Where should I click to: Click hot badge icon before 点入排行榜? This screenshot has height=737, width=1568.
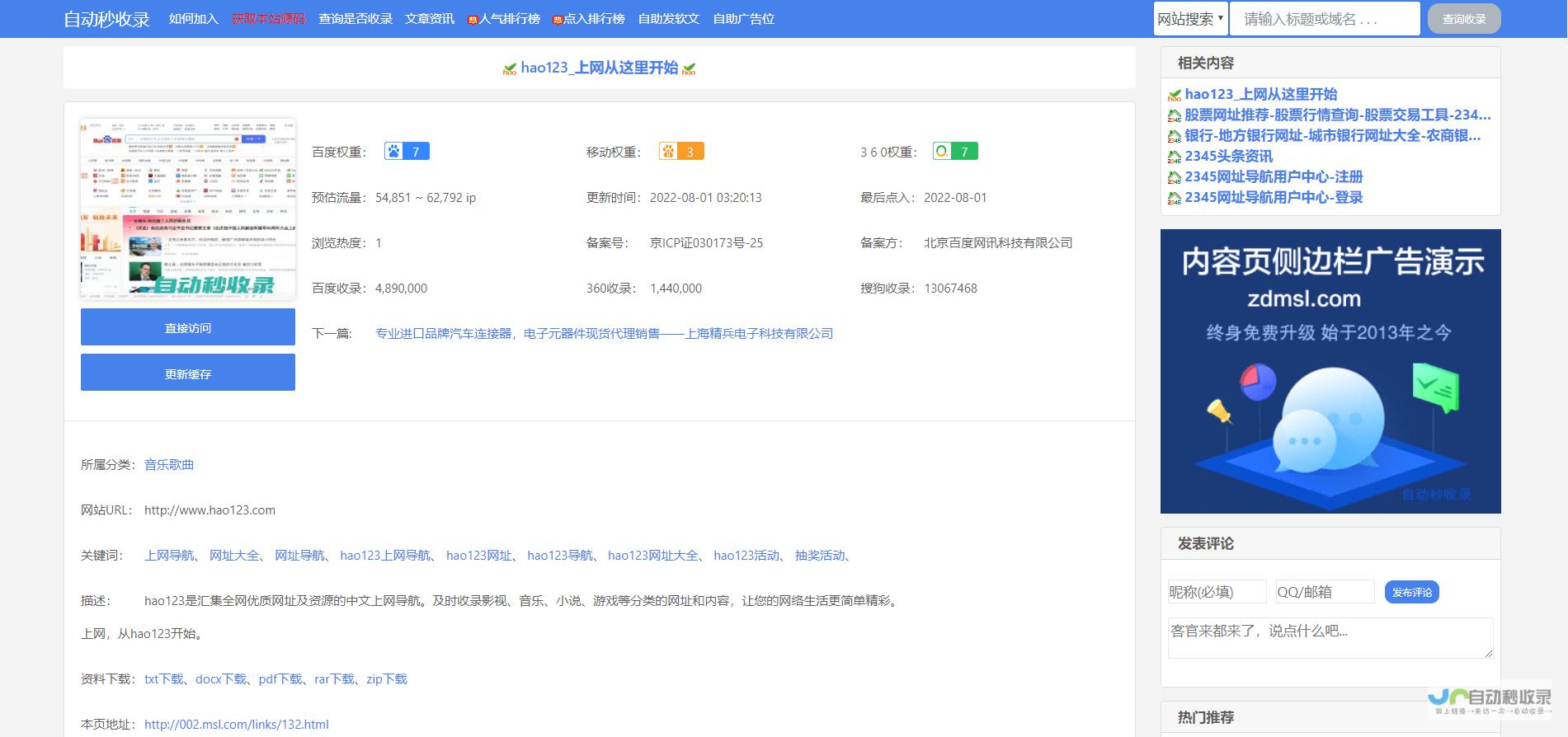click(x=558, y=20)
